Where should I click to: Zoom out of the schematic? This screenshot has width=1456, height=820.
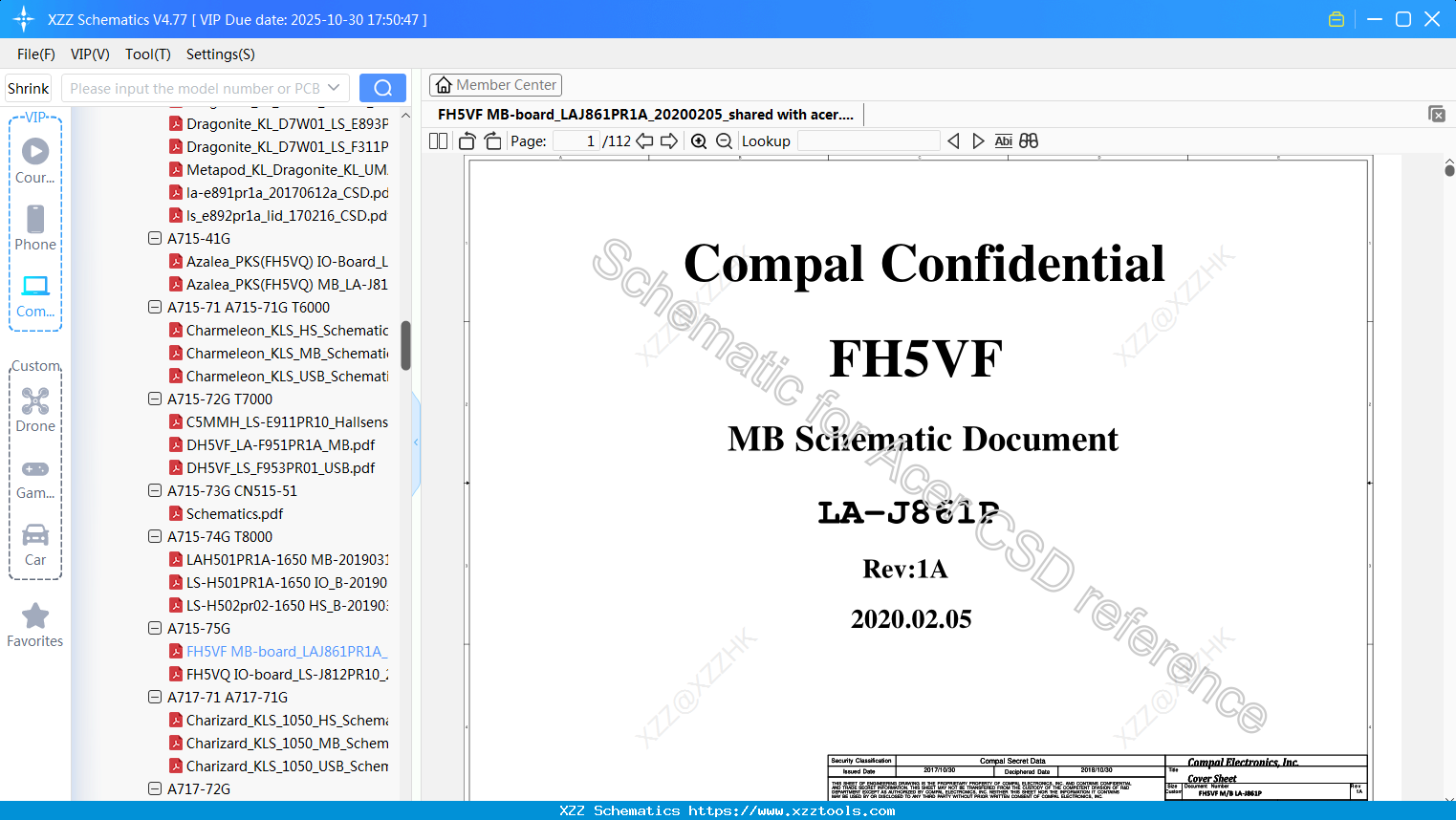(725, 141)
